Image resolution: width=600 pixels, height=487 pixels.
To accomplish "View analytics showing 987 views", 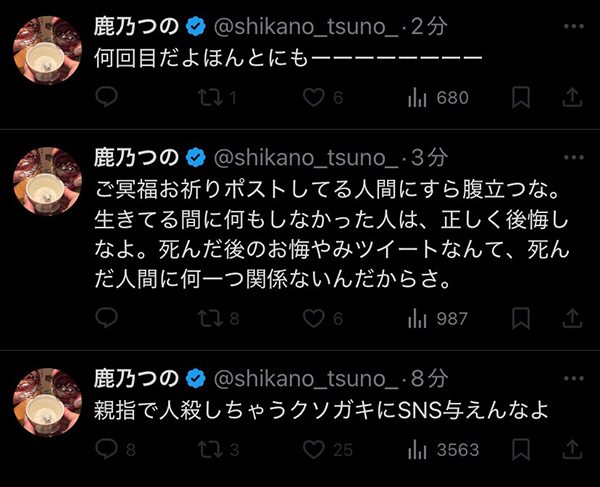I will click(x=439, y=319).
